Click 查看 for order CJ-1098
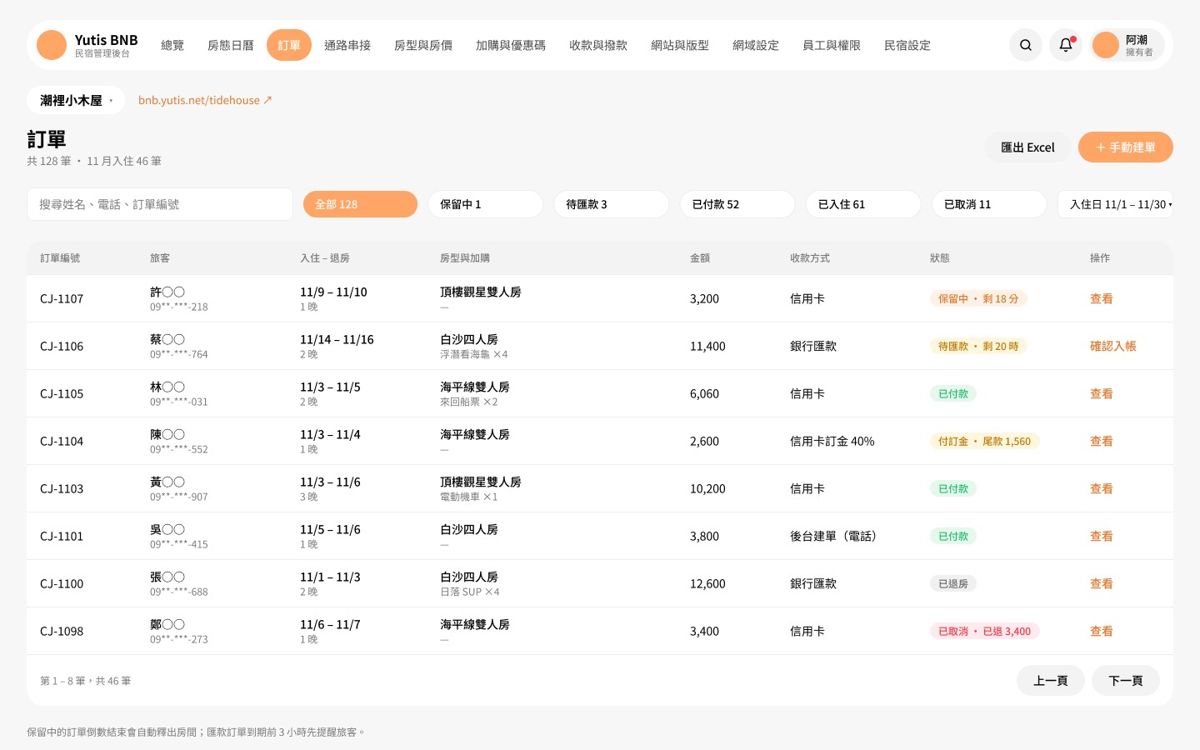 (x=1101, y=631)
